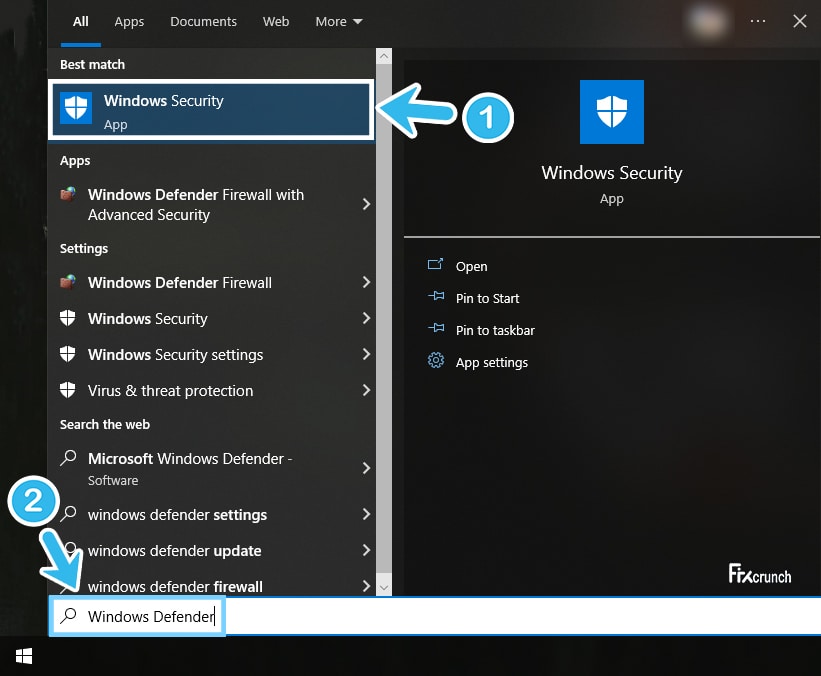Viewport: 821px width, 676px height.
Task: Open the Windows Security best match result
Action: tap(211, 110)
